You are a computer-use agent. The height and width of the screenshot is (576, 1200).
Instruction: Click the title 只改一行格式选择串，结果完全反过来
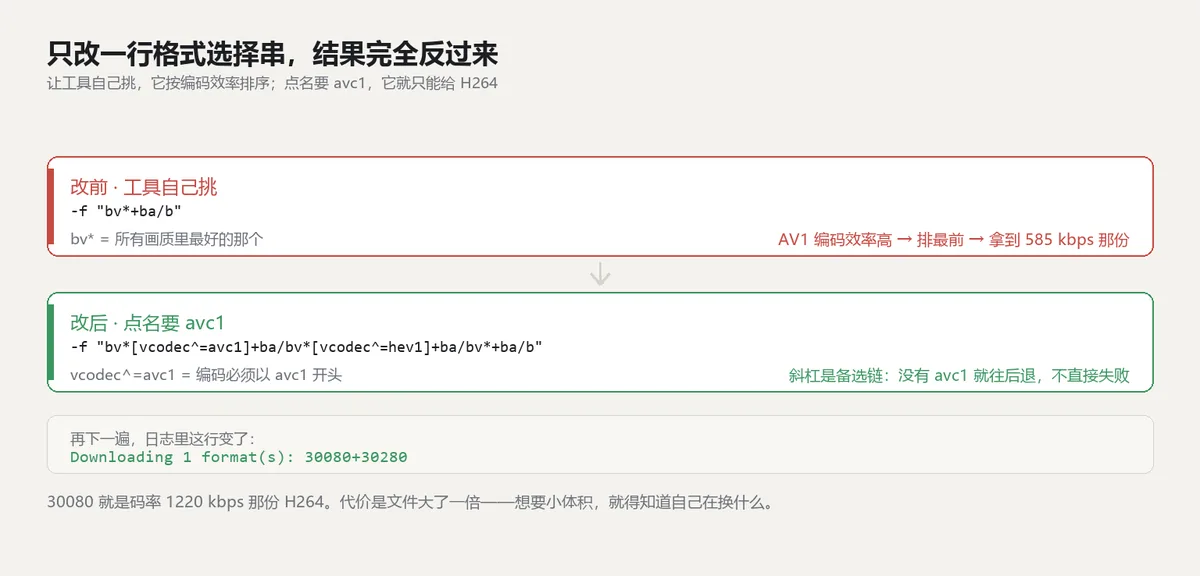pyautogui.click(x=272, y=54)
